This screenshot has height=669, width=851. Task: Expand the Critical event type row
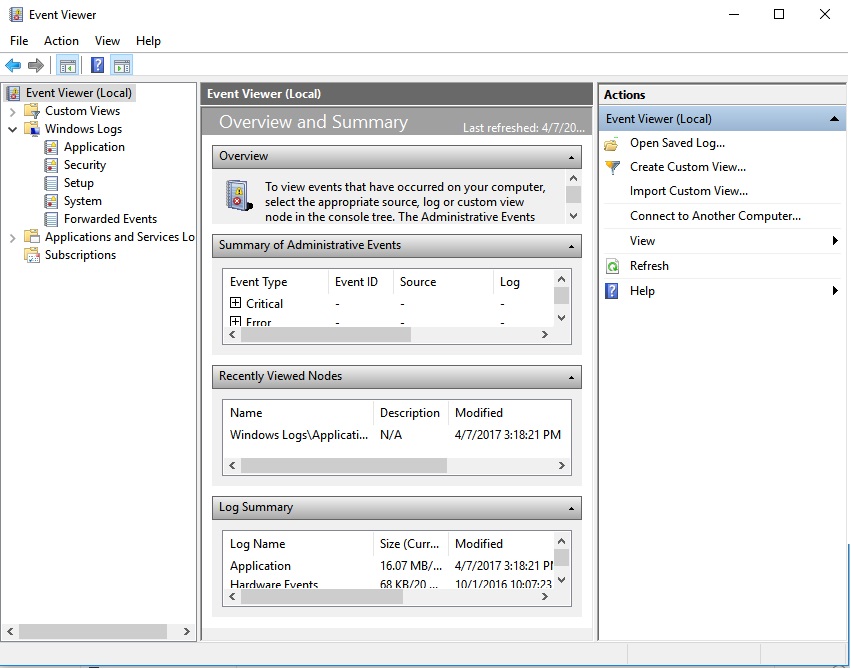point(234,303)
